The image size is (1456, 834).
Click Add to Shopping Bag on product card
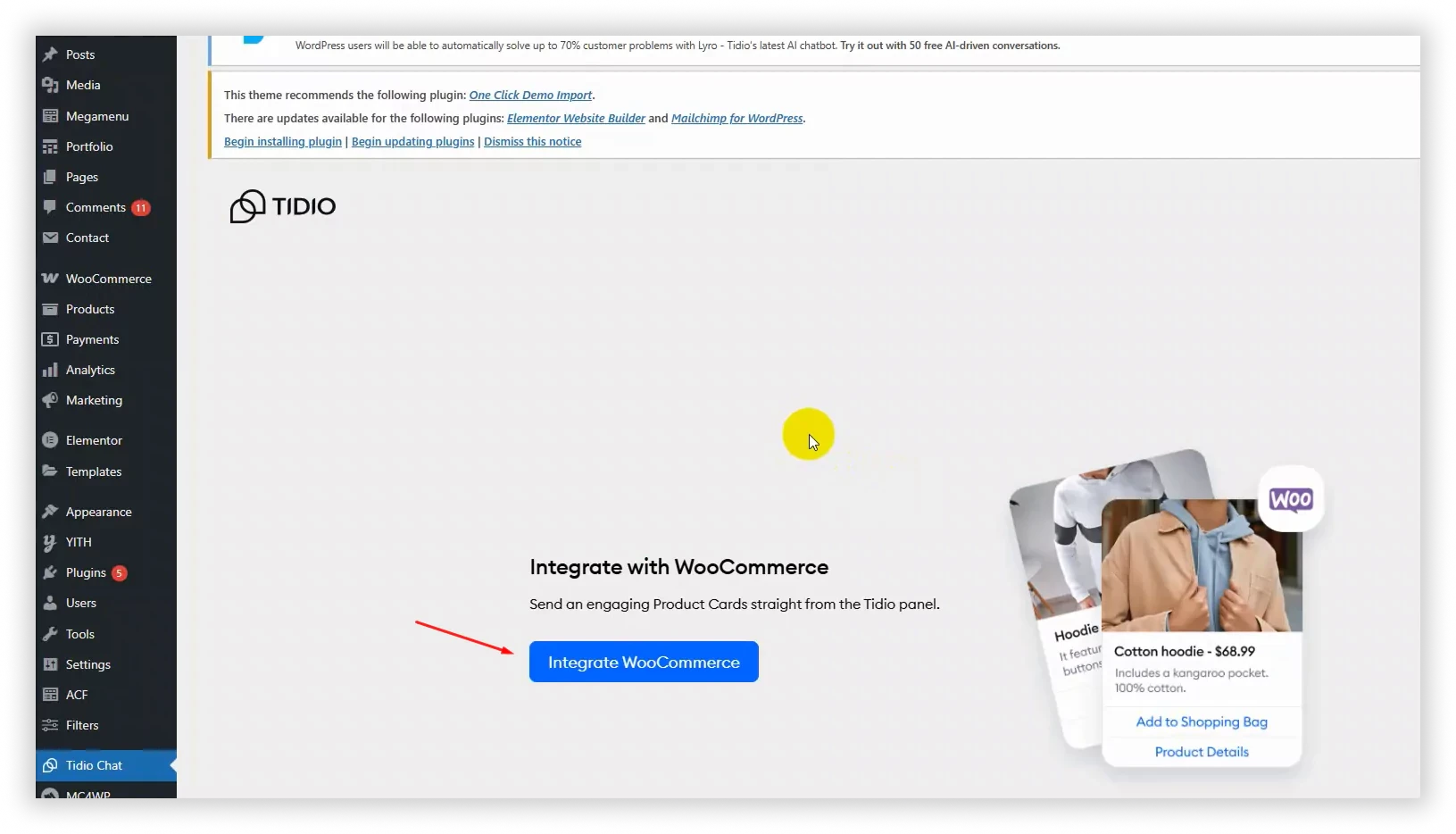[x=1202, y=721]
